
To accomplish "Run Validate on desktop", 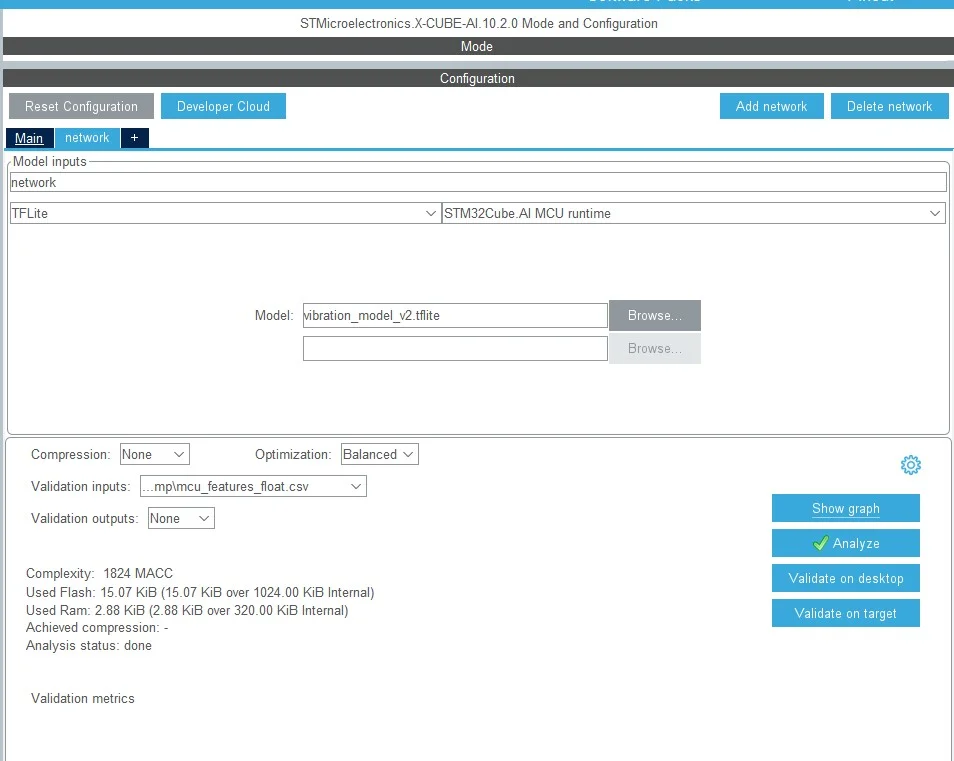I will click(x=845, y=578).
